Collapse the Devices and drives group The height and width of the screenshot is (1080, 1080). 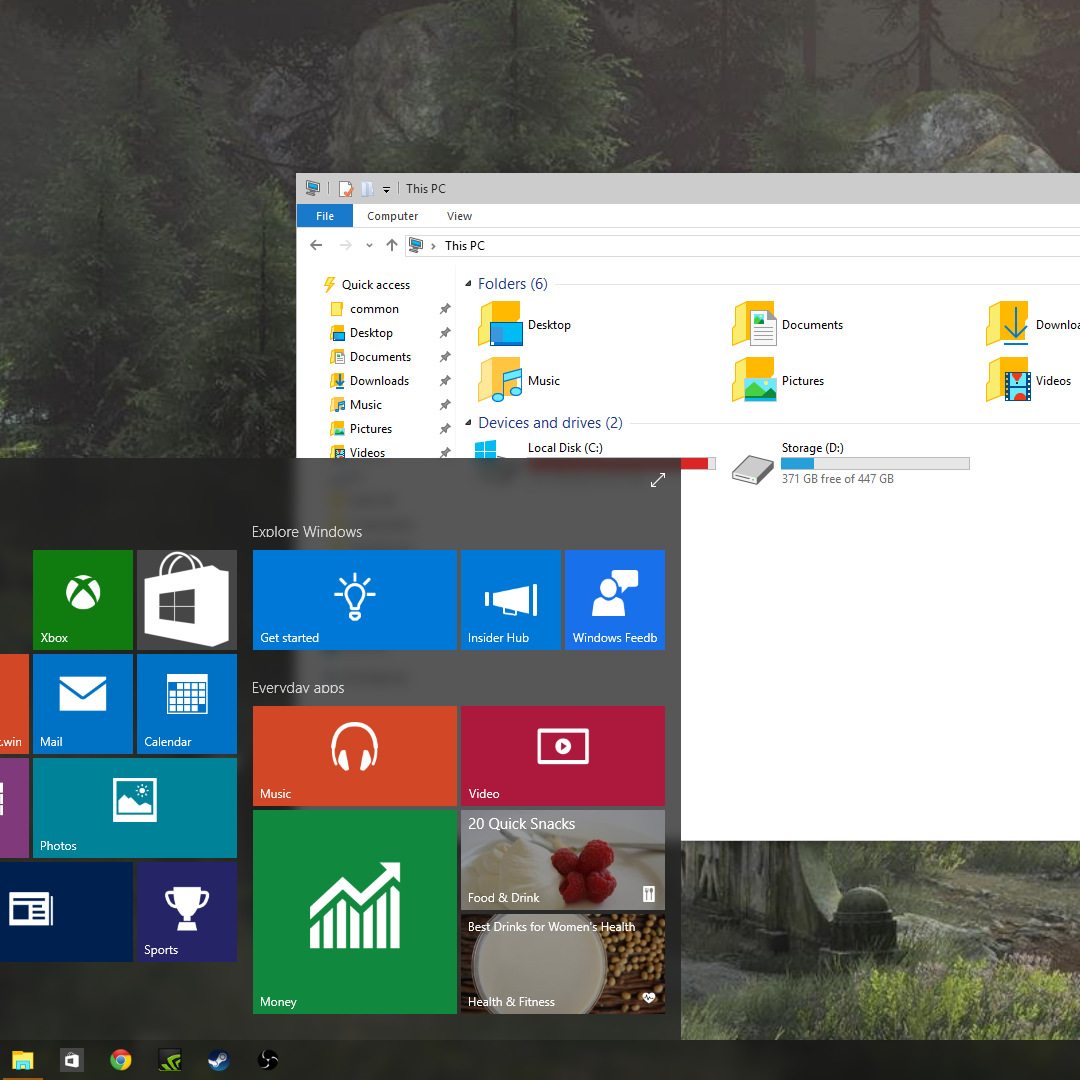tap(468, 423)
